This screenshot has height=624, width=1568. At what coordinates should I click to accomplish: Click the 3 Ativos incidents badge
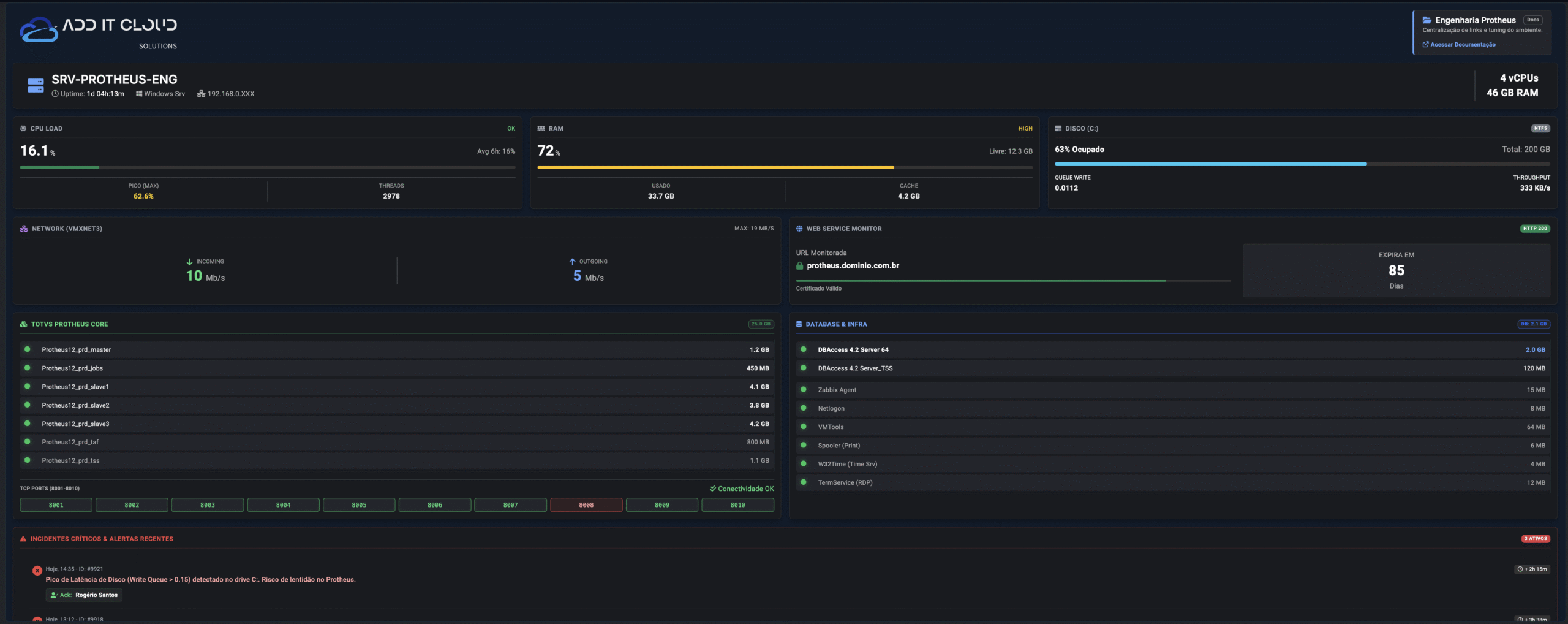tap(1535, 539)
